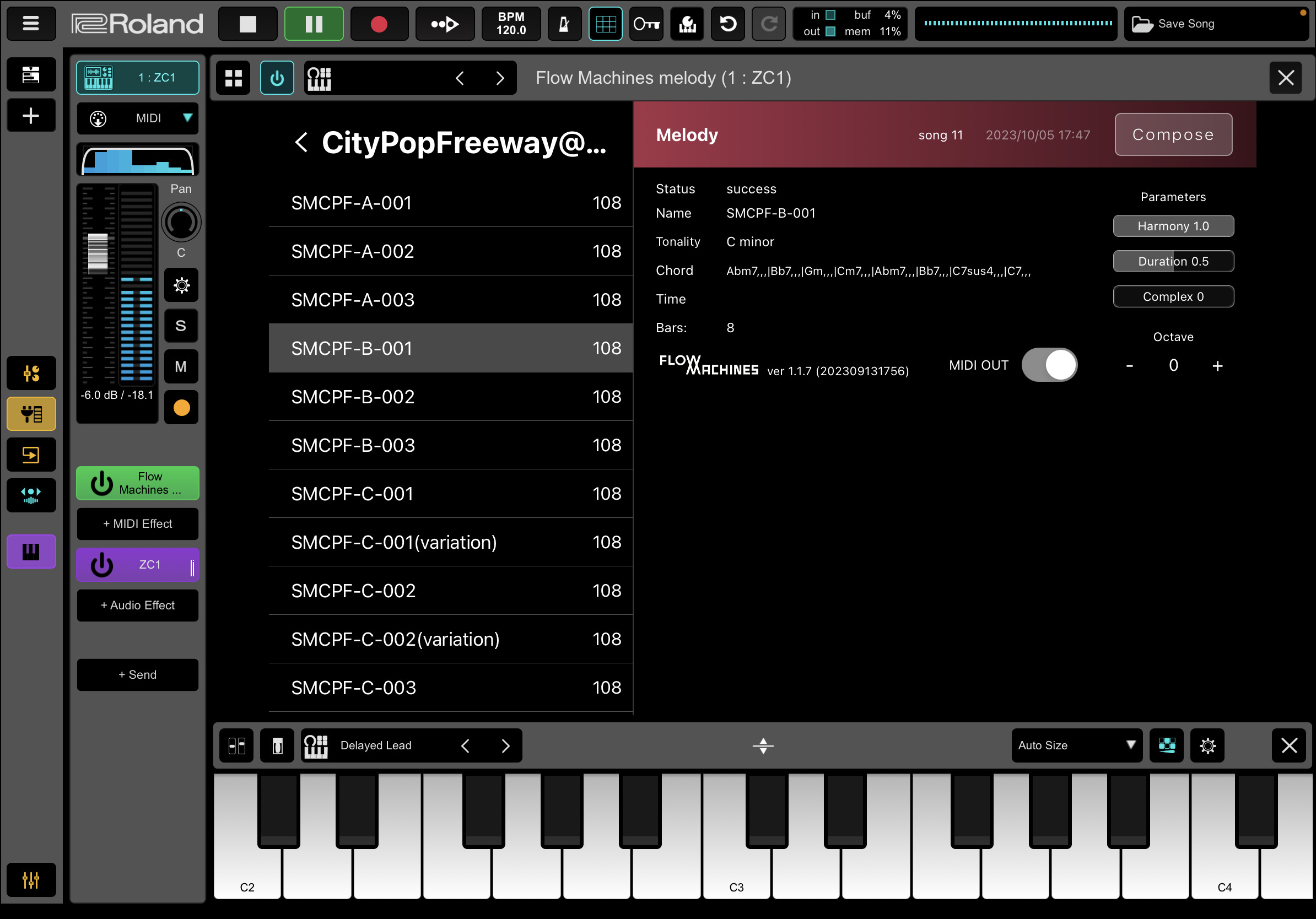Click + Send button
The height and width of the screenshot is (919, 1316).
pyautogui.click(x=138, y=675)
